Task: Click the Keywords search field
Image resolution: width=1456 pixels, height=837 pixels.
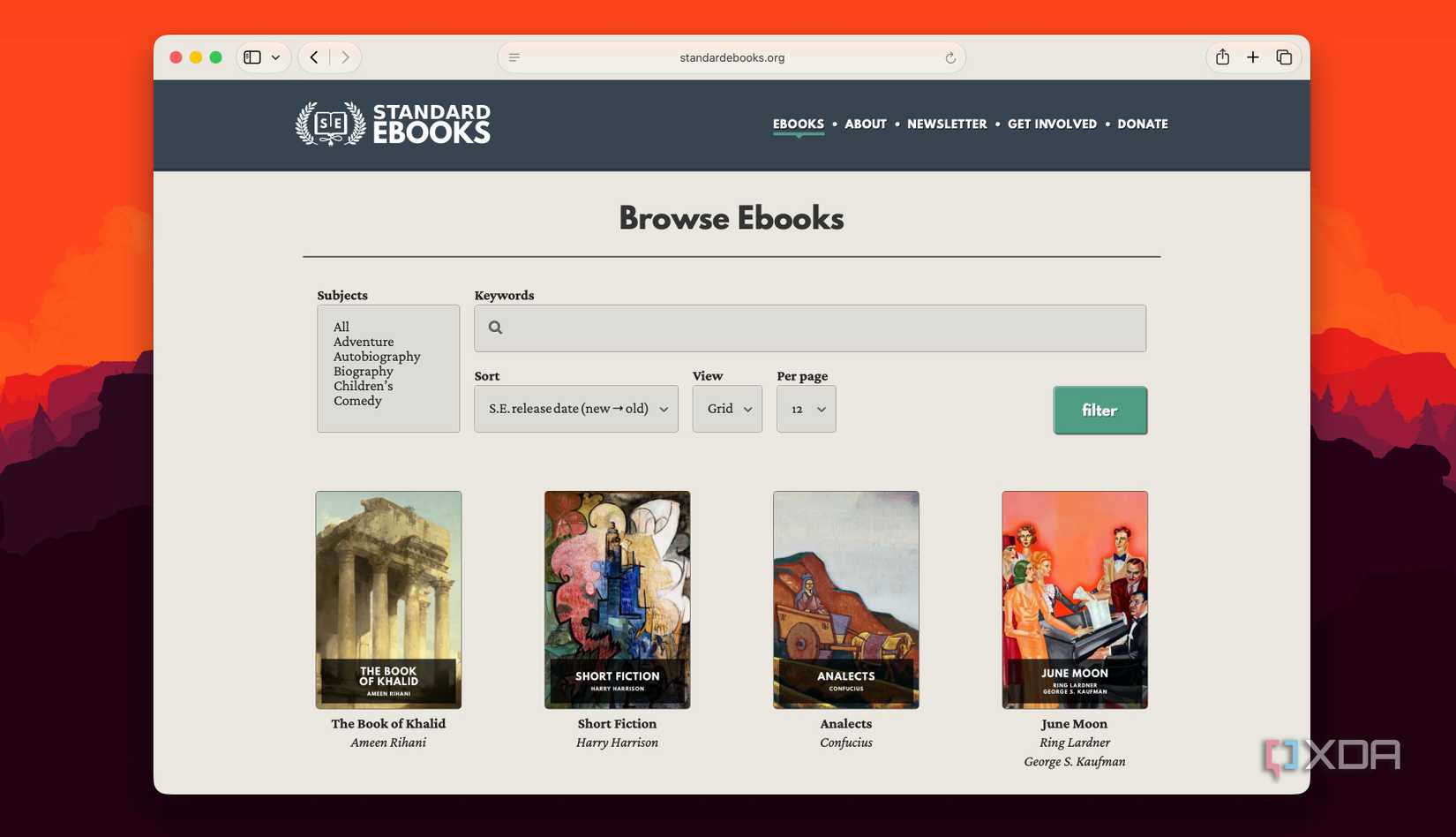Action: point(810,328)
